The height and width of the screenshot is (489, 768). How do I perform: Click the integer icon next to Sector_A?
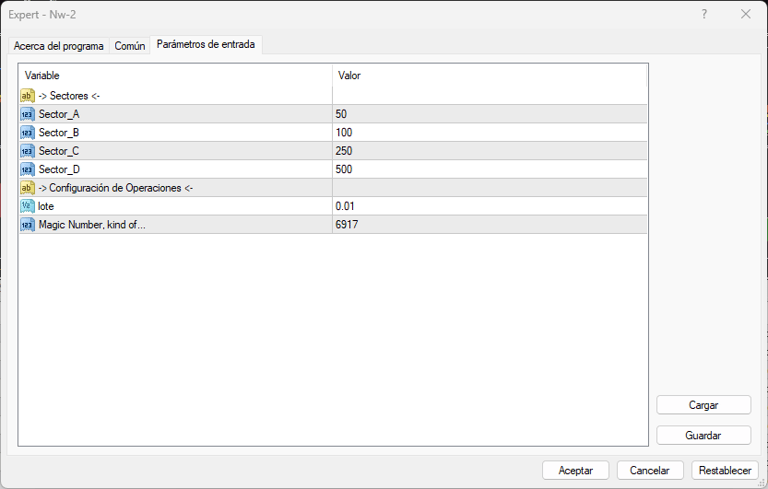point(27,114)
